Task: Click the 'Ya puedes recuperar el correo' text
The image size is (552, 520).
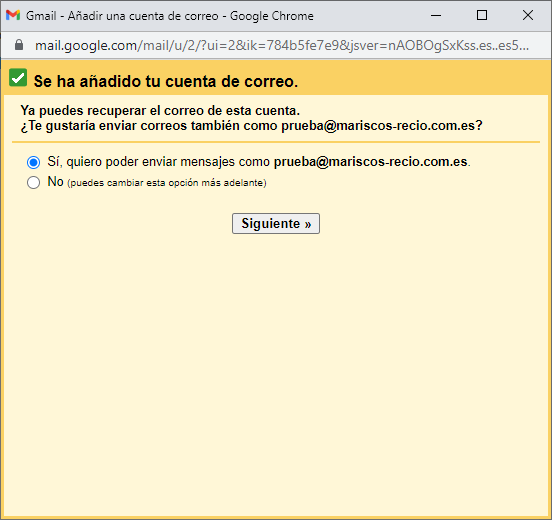Action: coord(160,111)
